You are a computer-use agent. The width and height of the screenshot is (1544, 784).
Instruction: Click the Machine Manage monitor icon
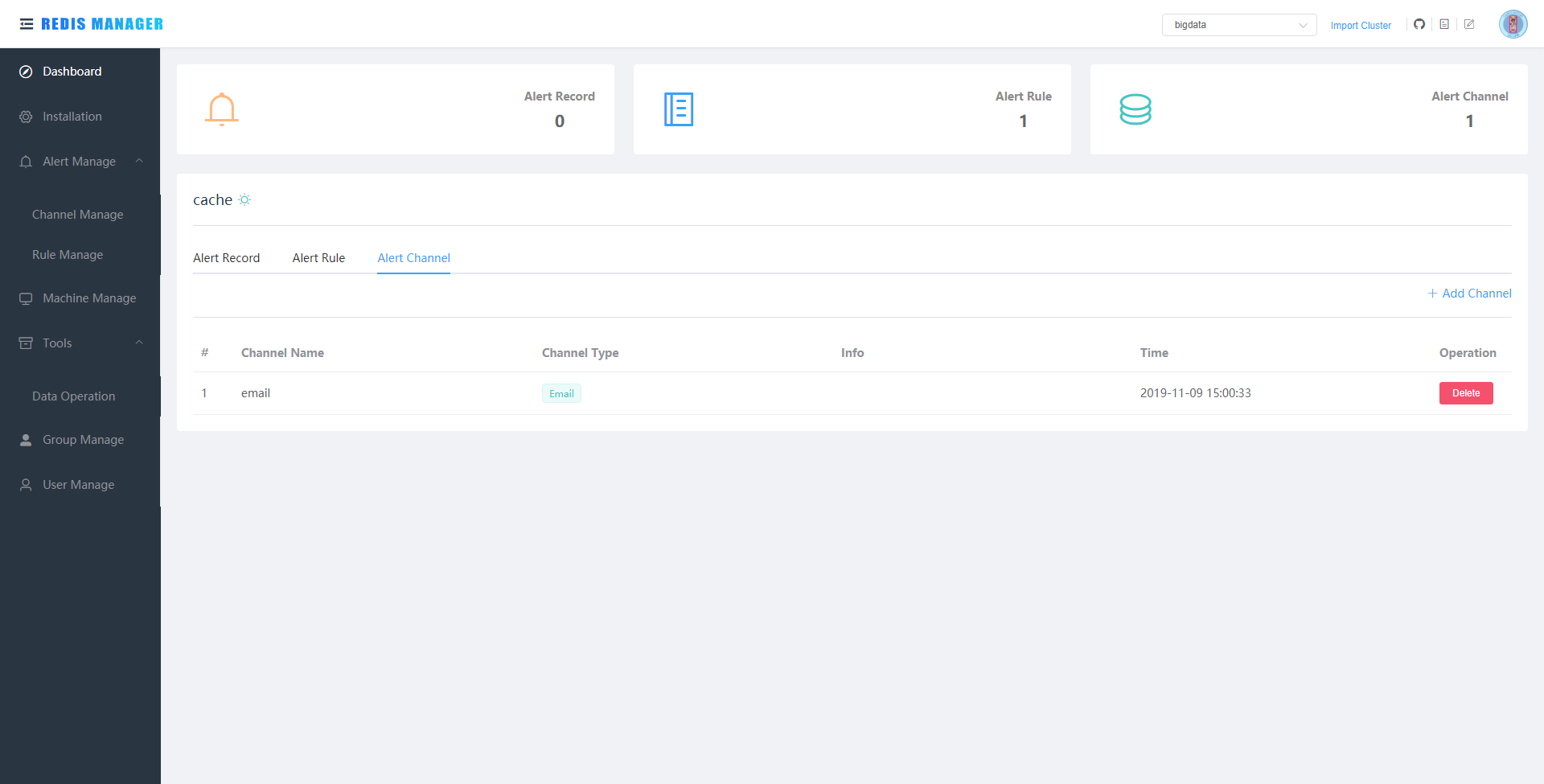[x=26, y=298]
